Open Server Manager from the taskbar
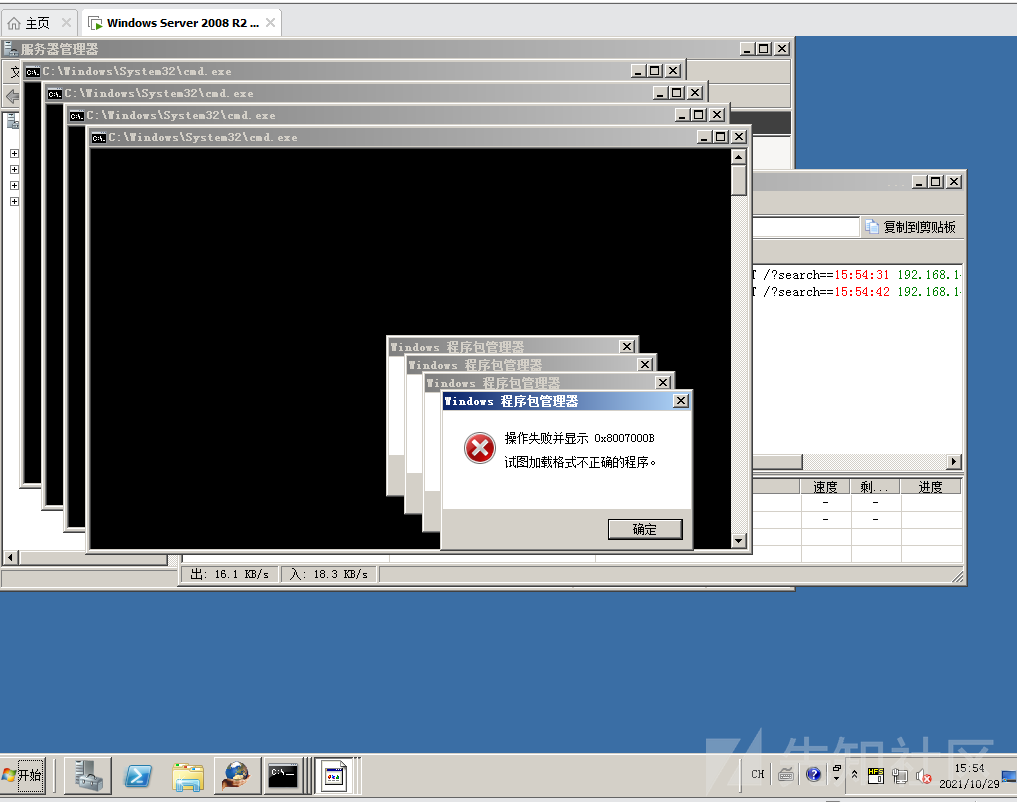The image size is (1017, 802). [88, 775]
